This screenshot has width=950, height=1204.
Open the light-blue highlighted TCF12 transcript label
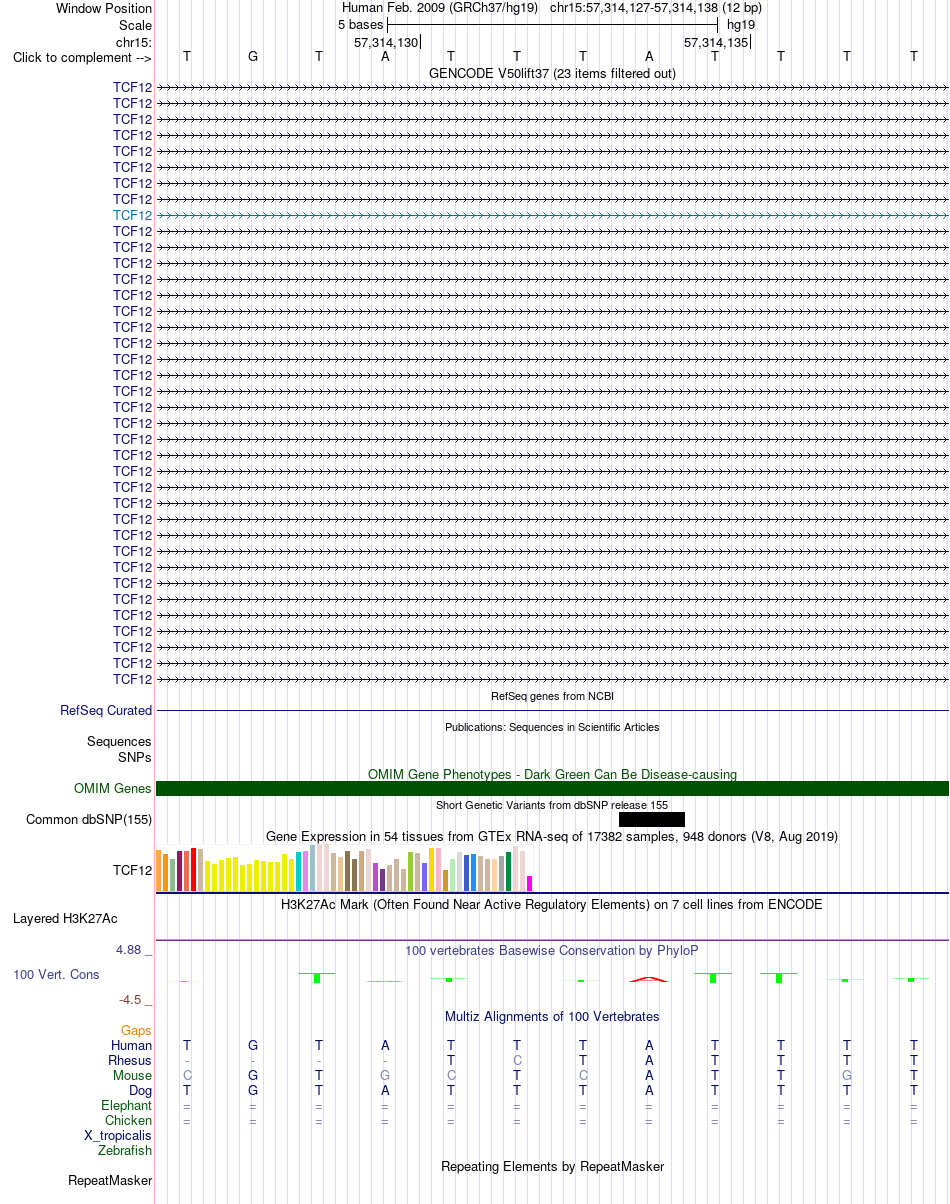point(133,215)
